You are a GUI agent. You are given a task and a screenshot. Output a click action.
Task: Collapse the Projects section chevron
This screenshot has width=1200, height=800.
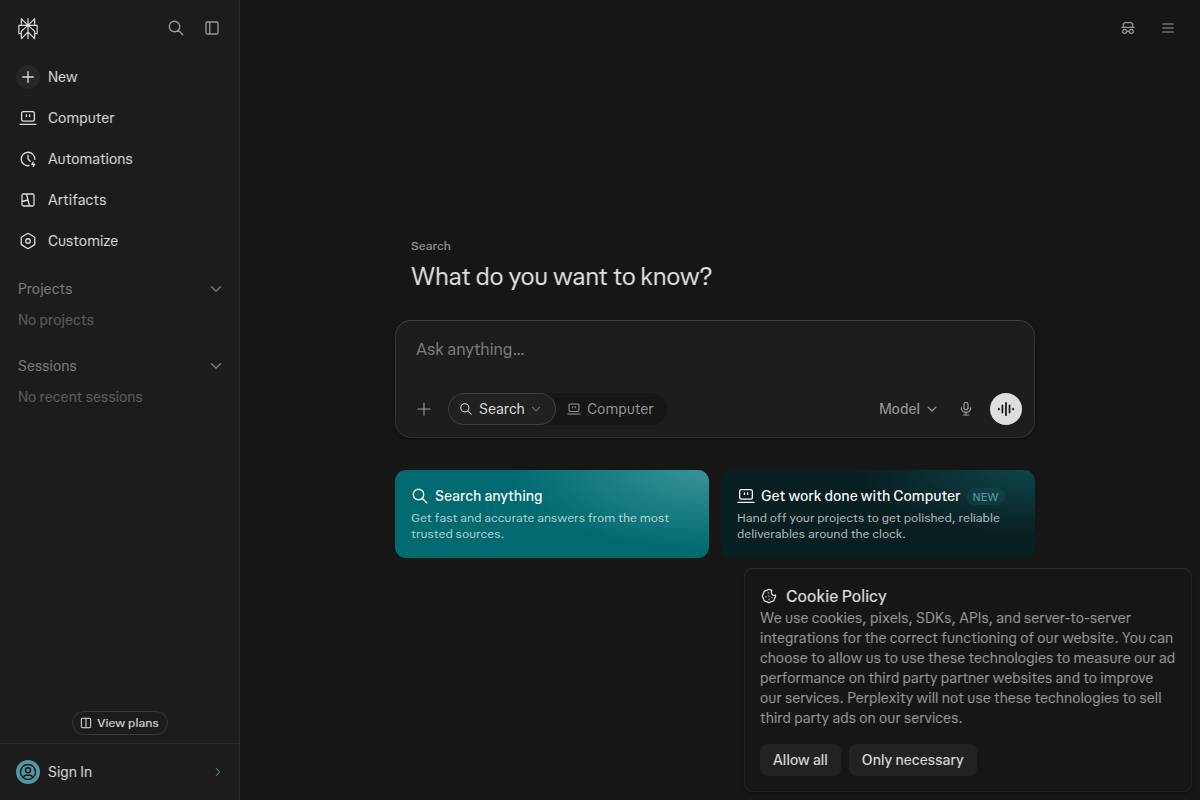pos(216,289)
